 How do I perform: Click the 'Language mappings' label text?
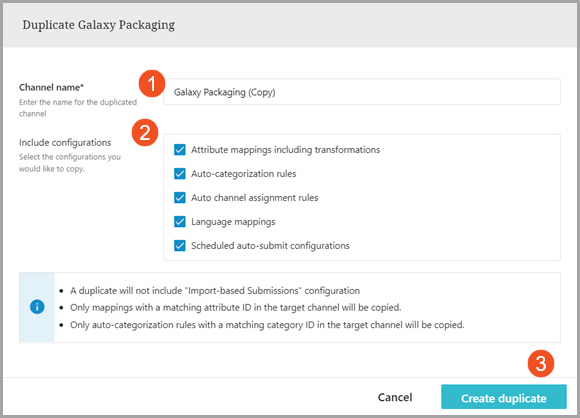pyautogui.click(x=233, y=222)
